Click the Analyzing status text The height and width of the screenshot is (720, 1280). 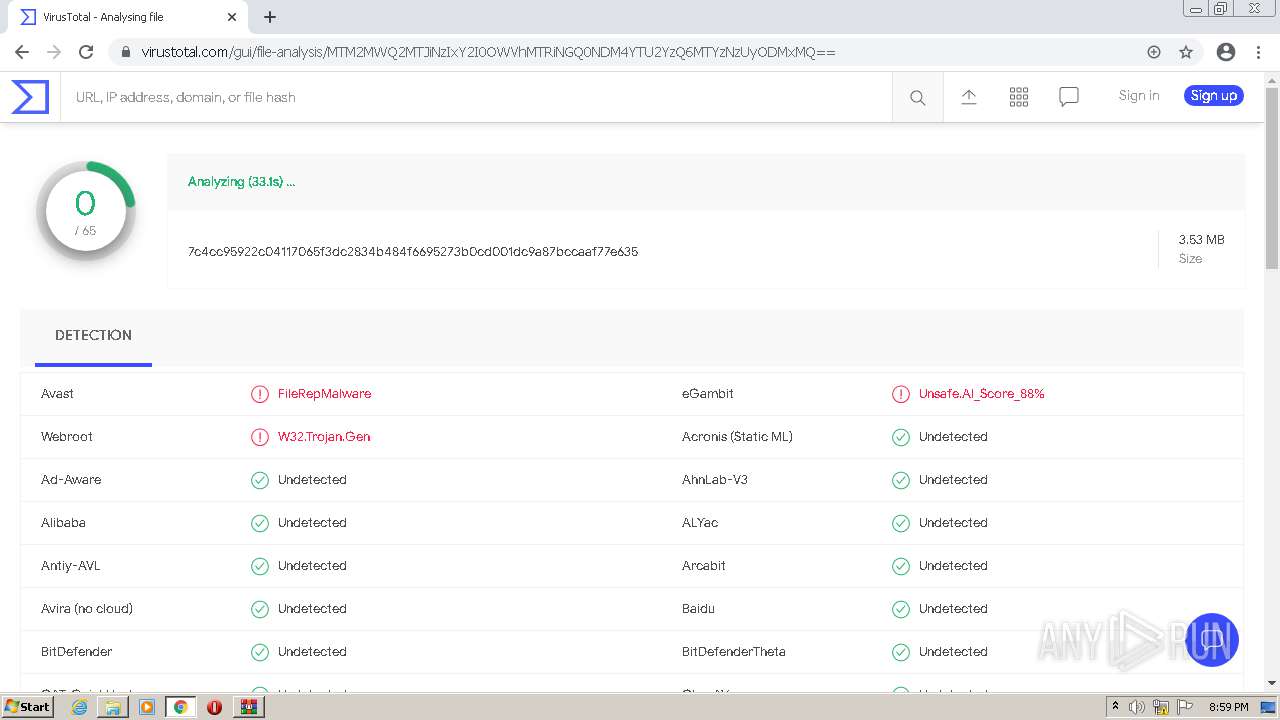241,182
